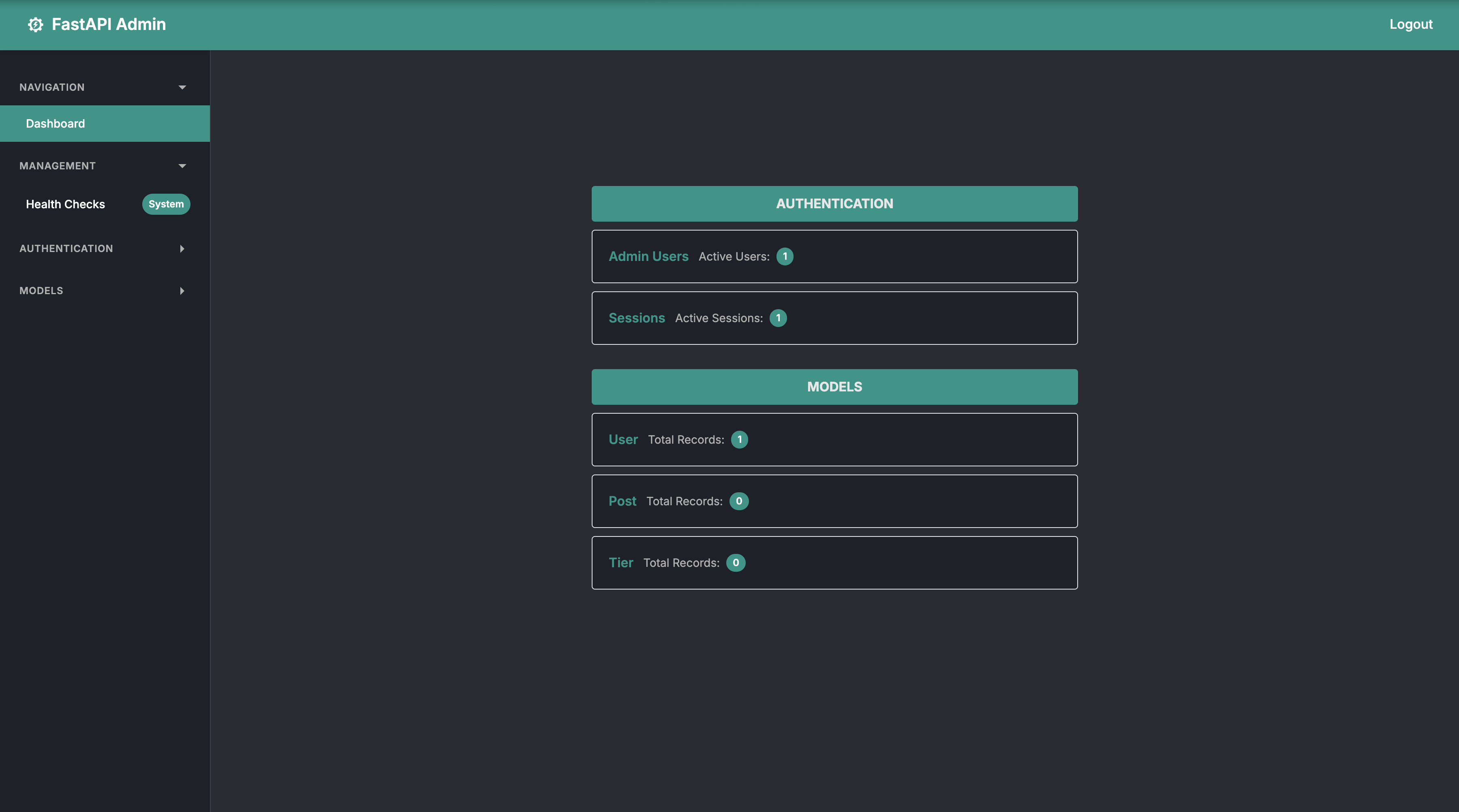Image resolution: width=1459 pixels, height=812 pixels.
Task: Click the Tier Total Records count badge
Action: pos(736,563)
